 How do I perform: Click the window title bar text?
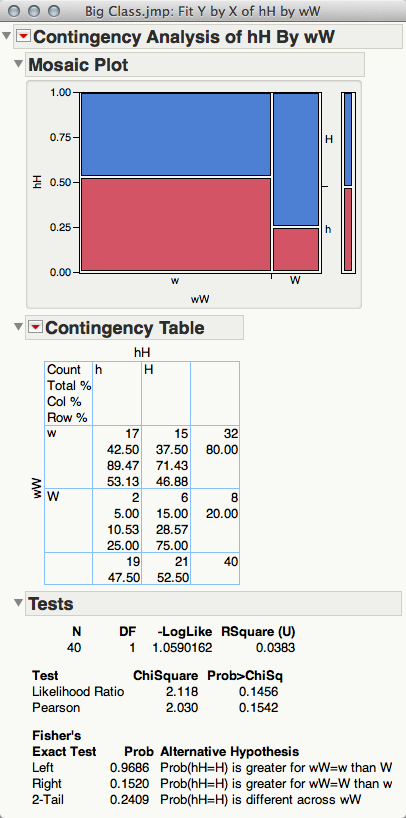201,10
